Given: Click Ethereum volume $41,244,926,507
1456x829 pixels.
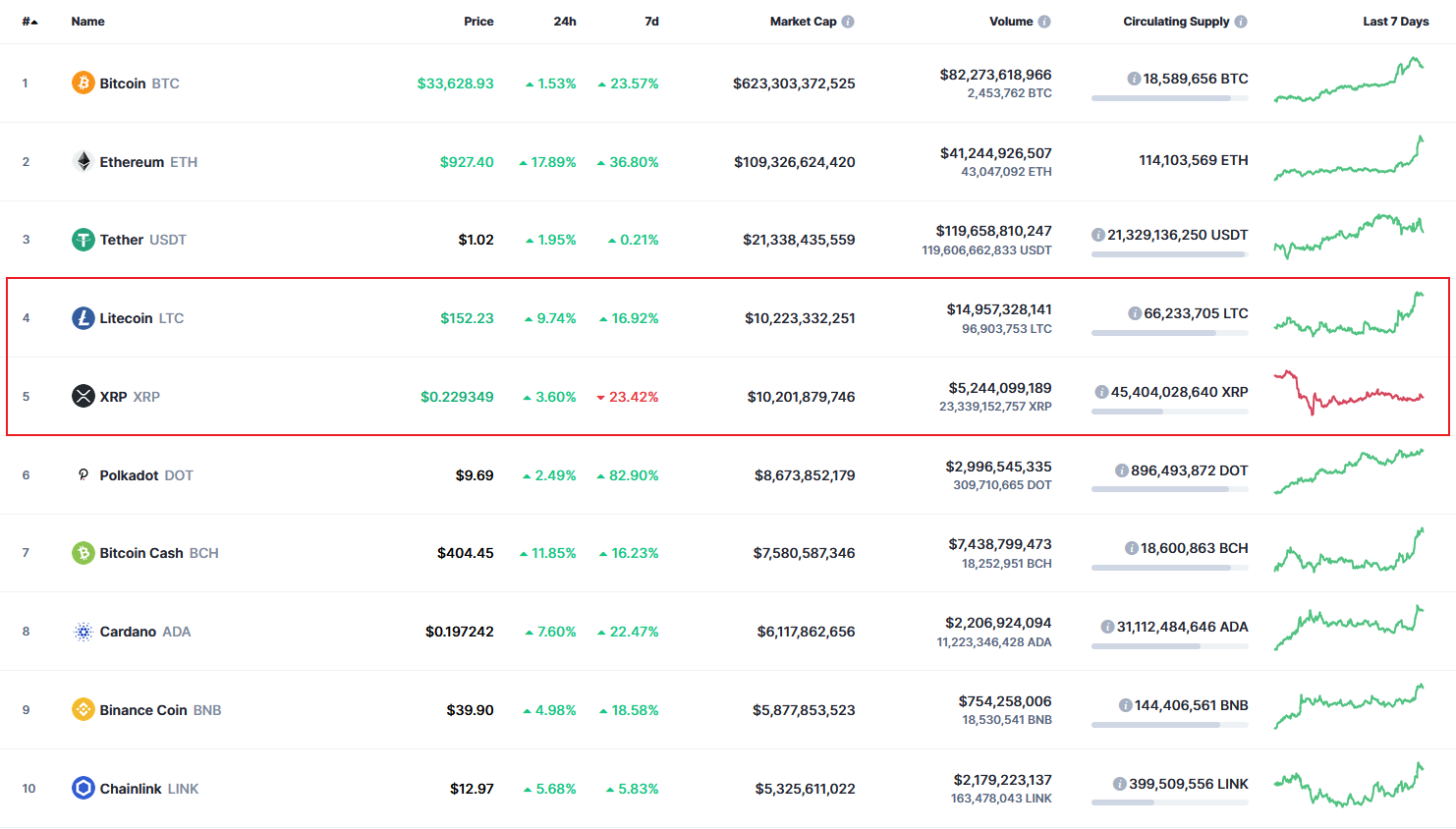Looking at the screenshot, I should click(x=995, y=153).
